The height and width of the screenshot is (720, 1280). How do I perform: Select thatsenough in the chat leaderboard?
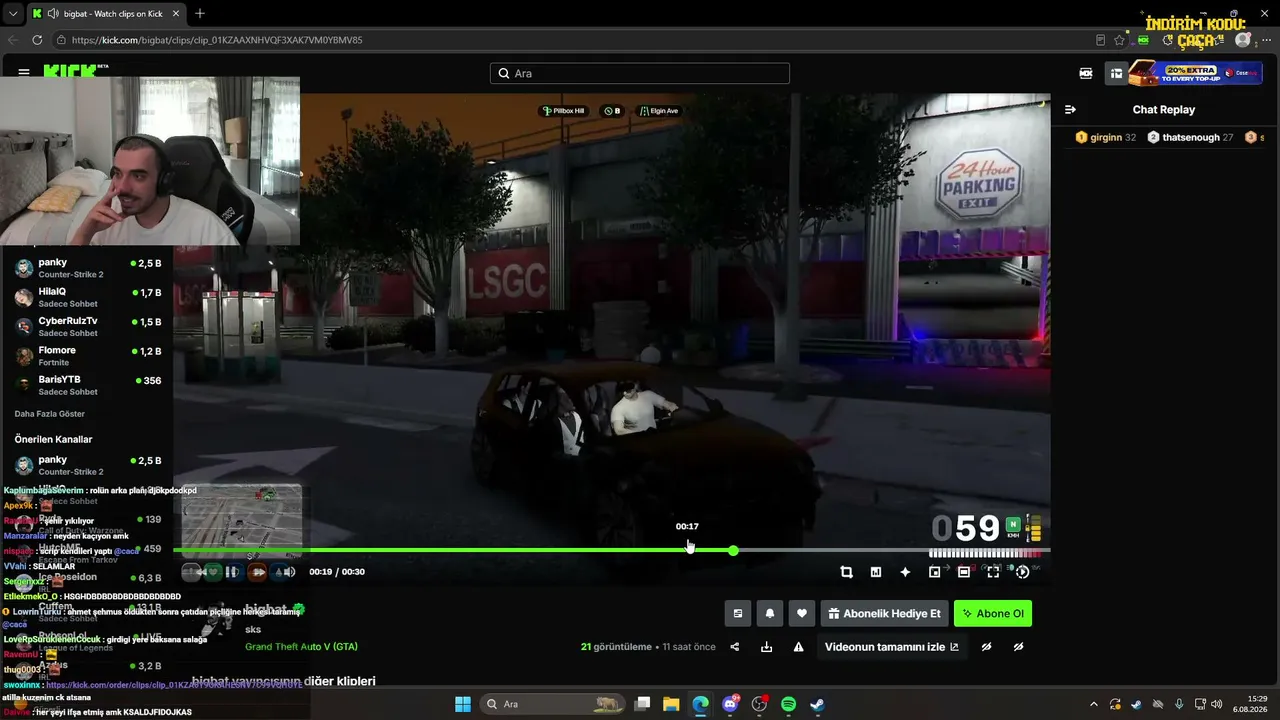pos(1190,137)
